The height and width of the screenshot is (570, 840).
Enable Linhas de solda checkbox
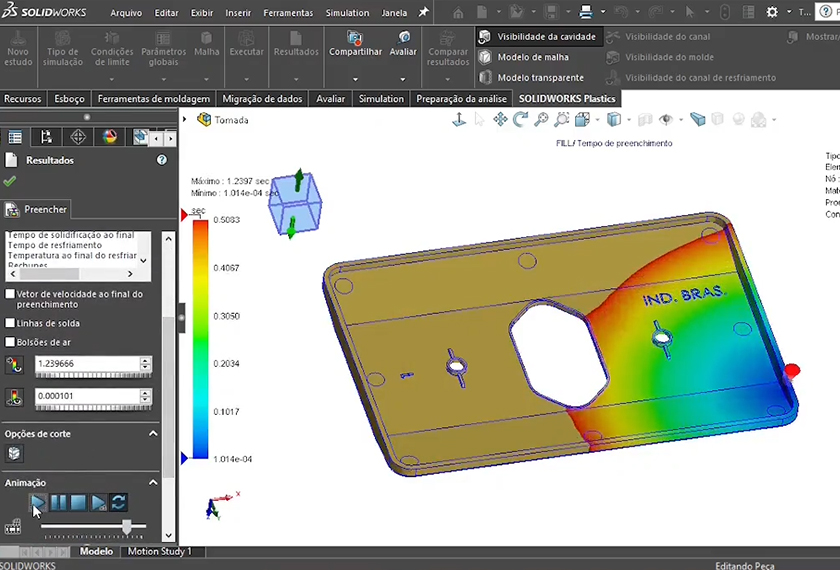10,323
